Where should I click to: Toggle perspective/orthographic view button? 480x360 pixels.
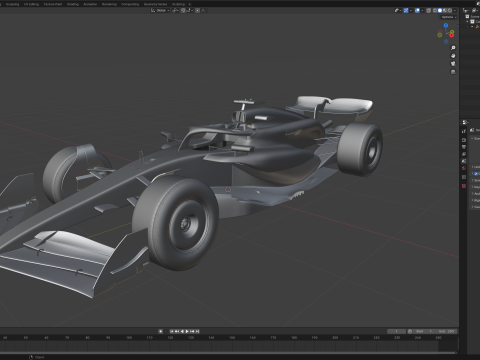coord(453,72)
